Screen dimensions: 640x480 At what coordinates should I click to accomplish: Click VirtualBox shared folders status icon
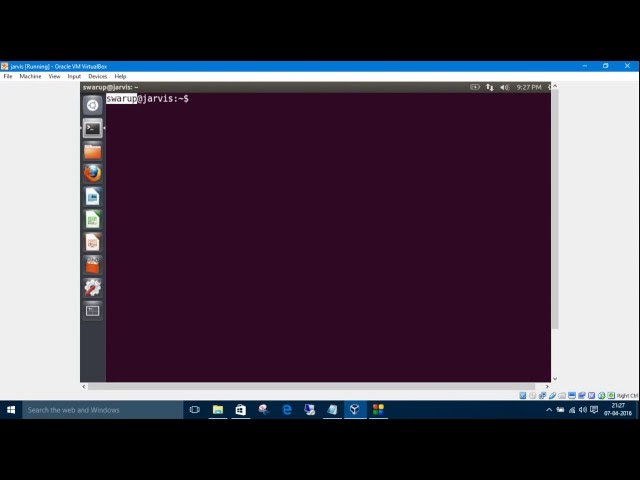pos(562,395)
